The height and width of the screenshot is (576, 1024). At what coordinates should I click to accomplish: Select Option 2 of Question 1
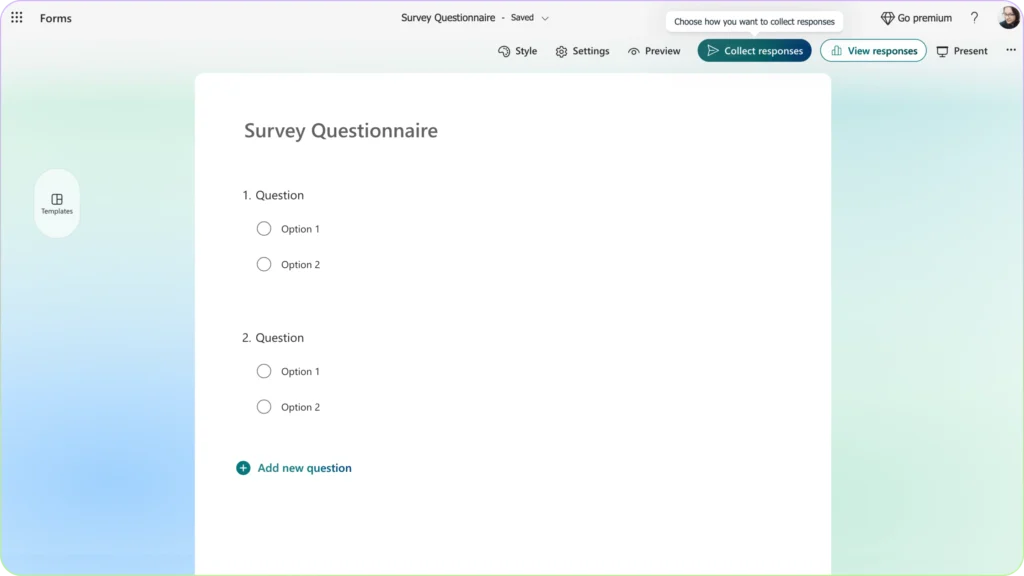pyautogui.click(x=264, y=264)
